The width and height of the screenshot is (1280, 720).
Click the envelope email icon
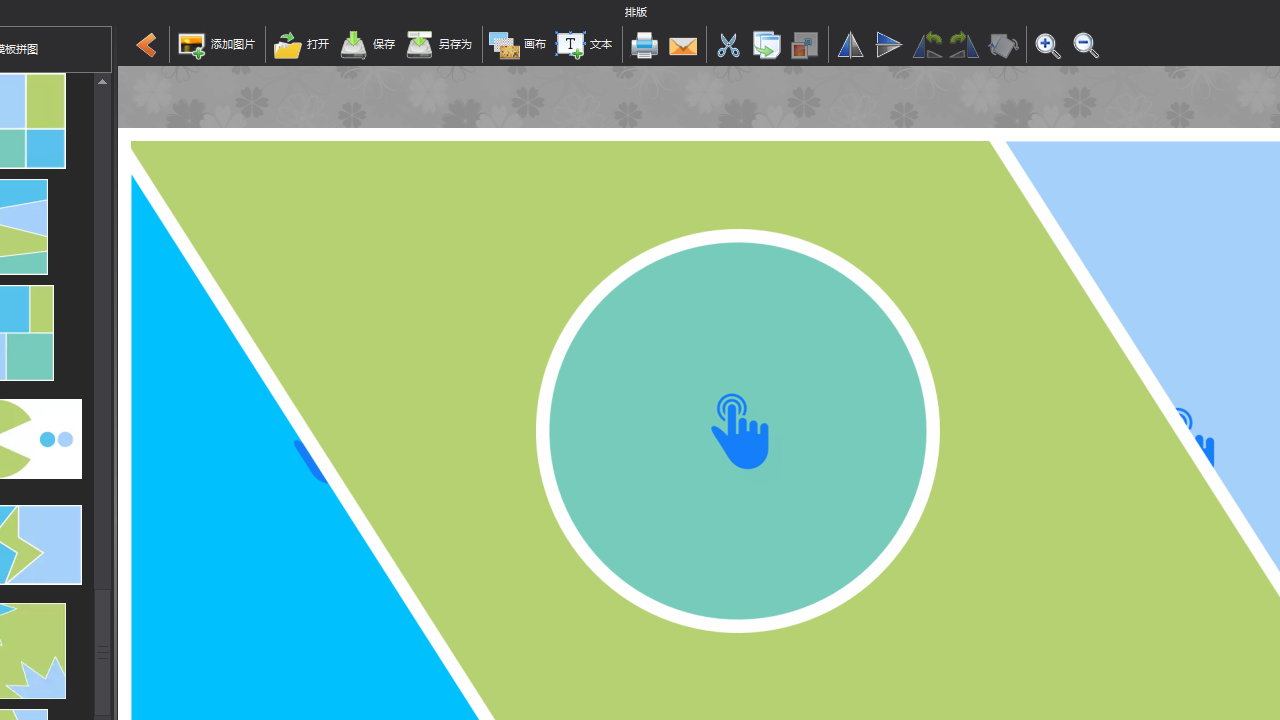point(683,45)
